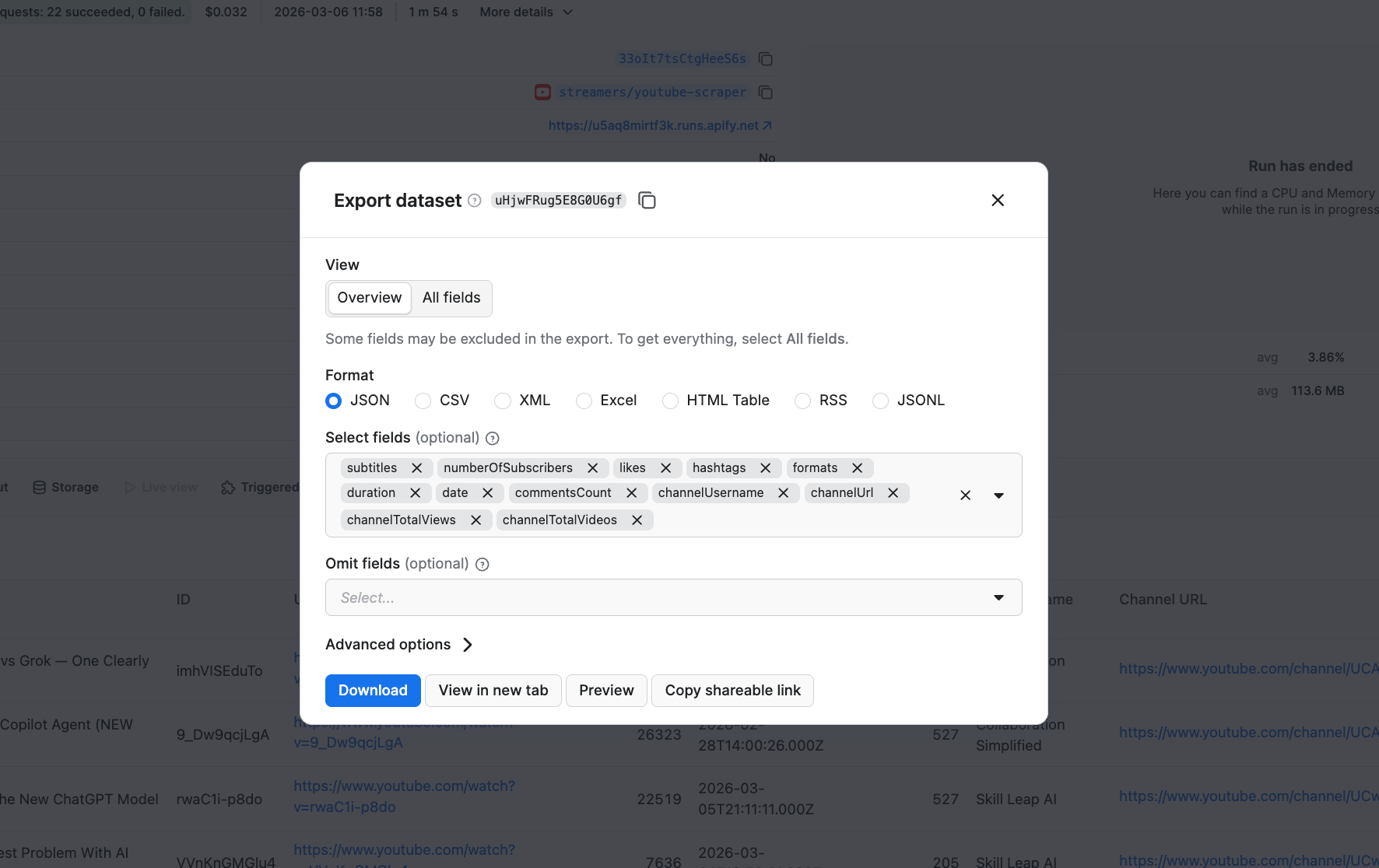The image size is (1379, 868).
Task: Switch to the All fields view
Action: click(x=451, y=298)
